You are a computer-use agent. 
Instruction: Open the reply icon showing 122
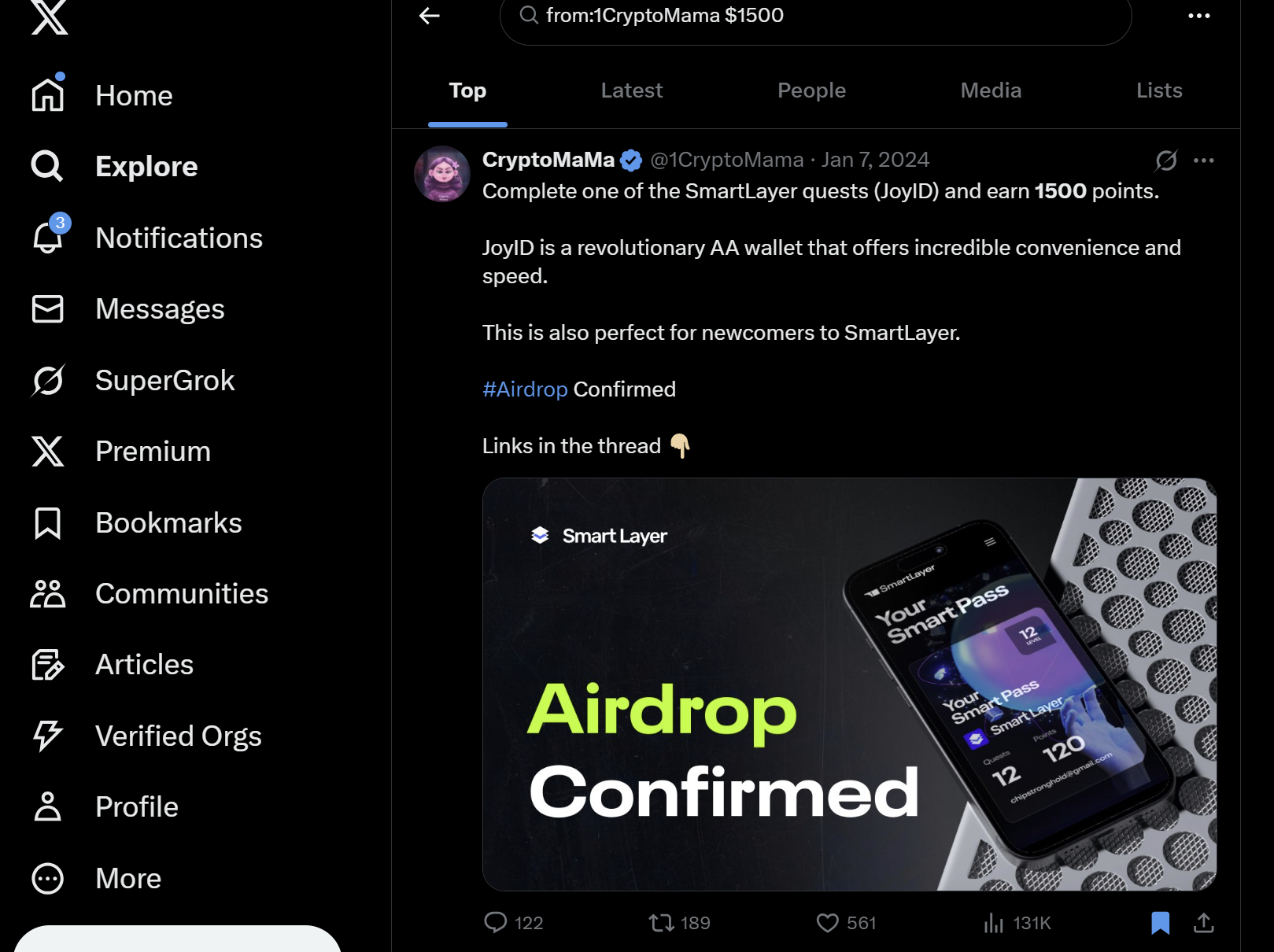click(513, 922)
